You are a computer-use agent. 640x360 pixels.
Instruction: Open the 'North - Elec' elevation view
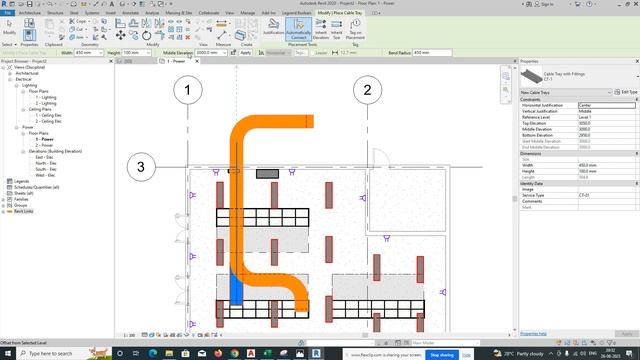pos(46,163)
